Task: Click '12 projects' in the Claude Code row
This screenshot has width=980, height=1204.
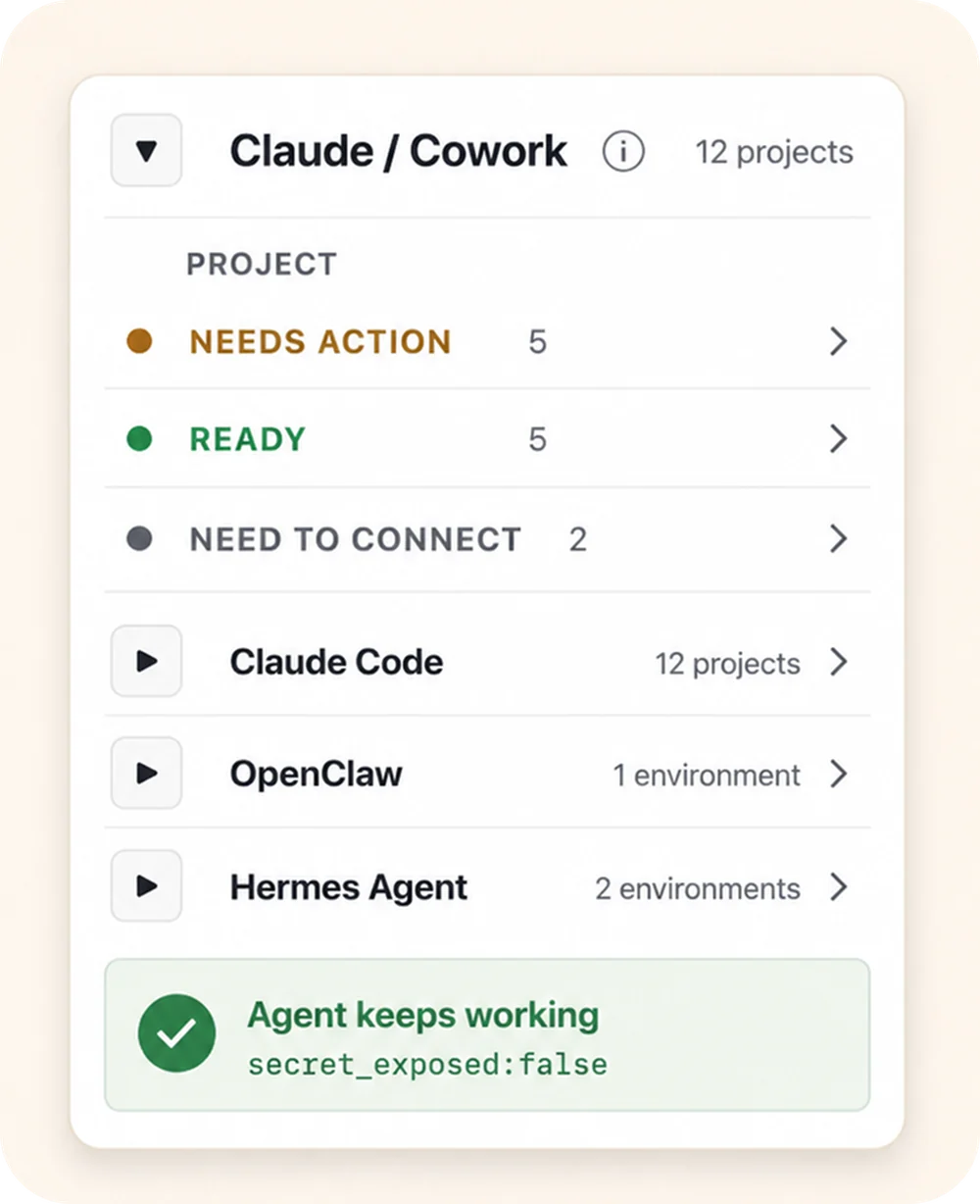Action: [x=727, y=664]
